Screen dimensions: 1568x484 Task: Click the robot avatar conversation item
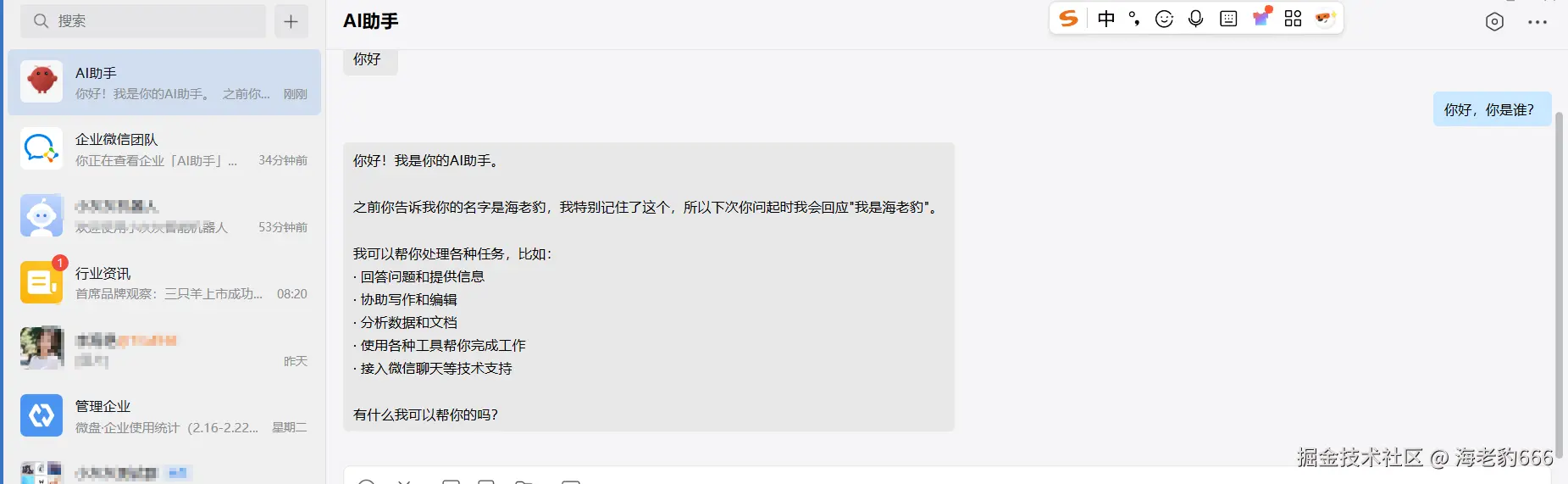tap(164, 216)
